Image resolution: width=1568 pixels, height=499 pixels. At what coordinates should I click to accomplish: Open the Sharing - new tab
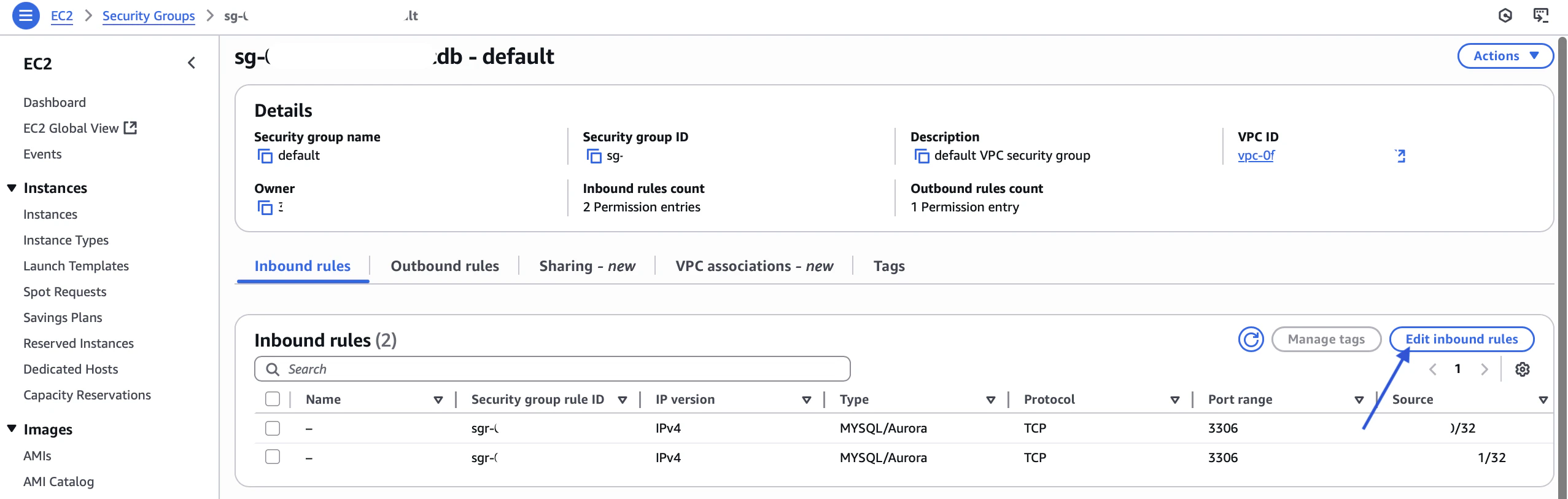pyautogui.click(x=588, y=266)
